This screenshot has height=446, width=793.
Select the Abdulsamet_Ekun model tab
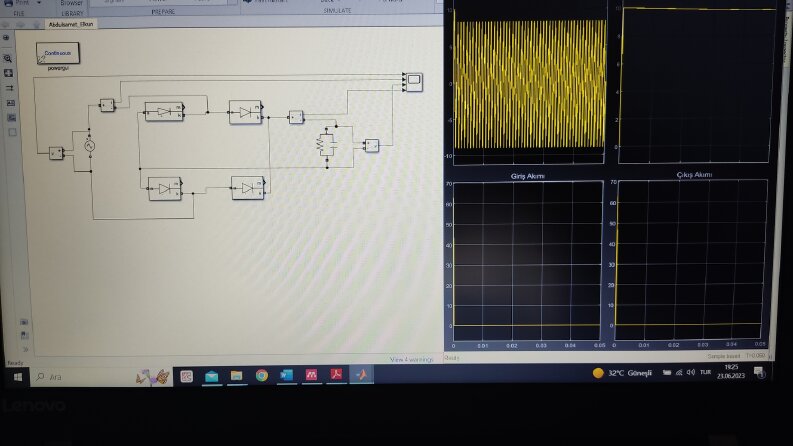[x=71, y=24]
